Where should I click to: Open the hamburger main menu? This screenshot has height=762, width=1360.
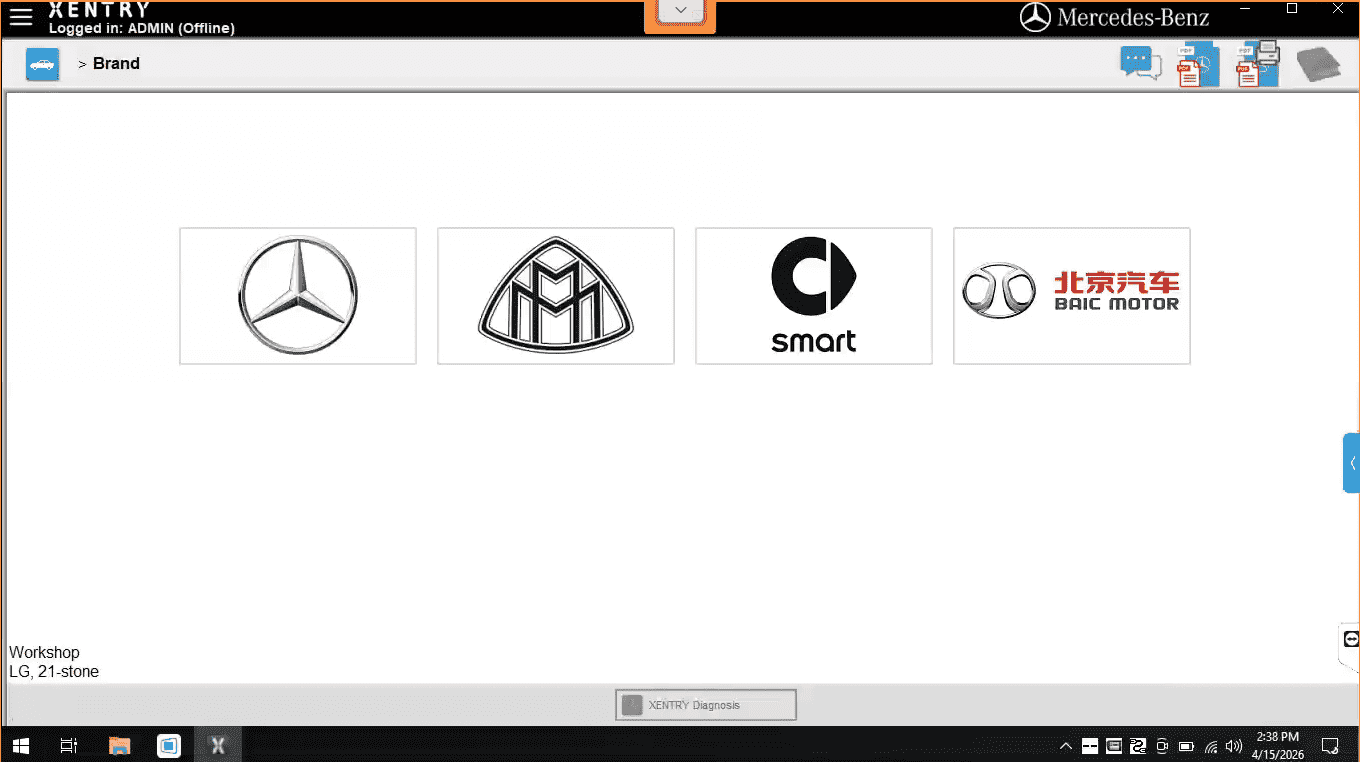pyautogui.click(x=21, y=17)
